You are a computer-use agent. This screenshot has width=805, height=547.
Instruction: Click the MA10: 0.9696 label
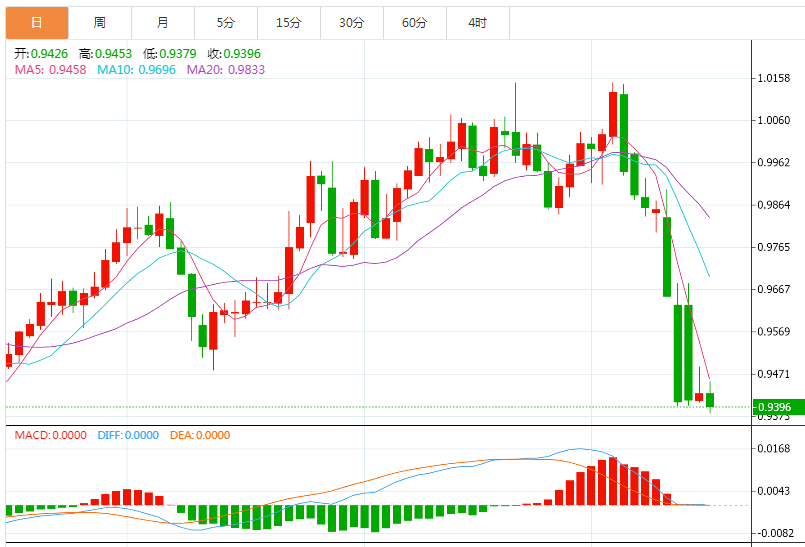(x=137, y=70)
